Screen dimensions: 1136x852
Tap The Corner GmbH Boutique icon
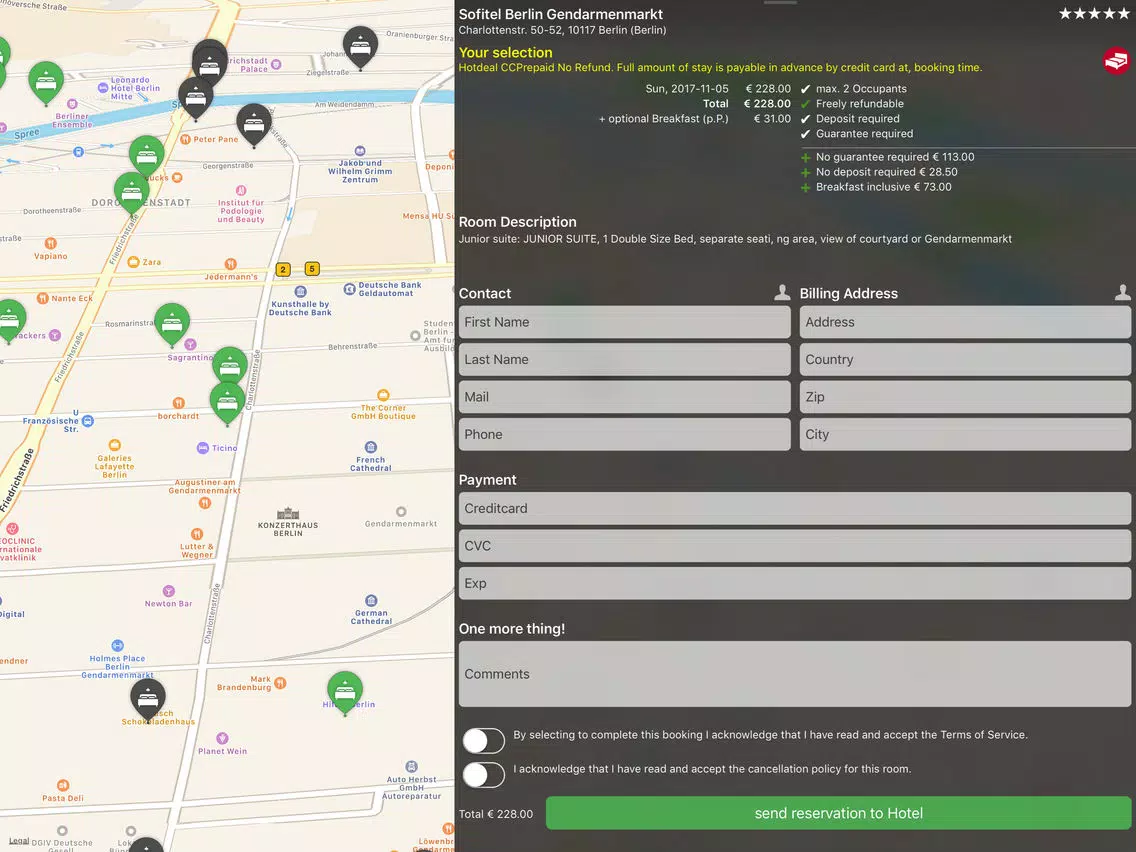coord(383,395)
